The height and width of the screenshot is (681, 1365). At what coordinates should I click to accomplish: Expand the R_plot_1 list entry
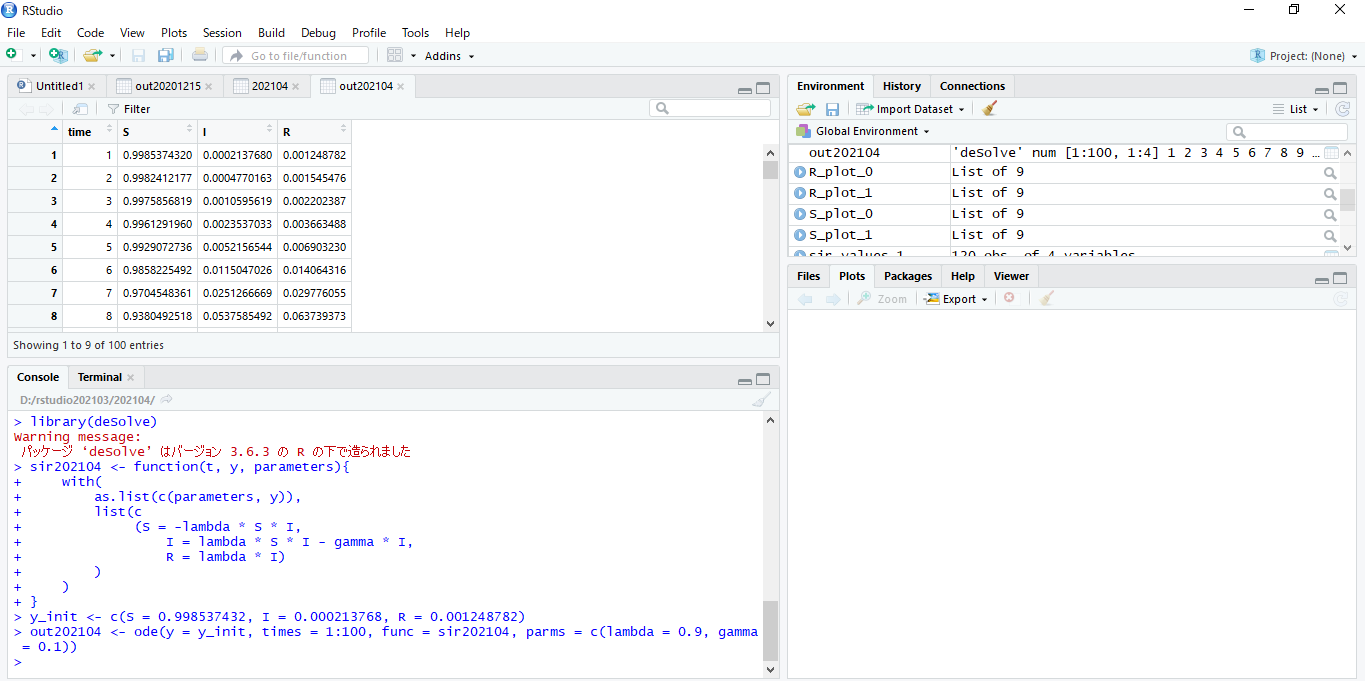(x=800, y=194)
